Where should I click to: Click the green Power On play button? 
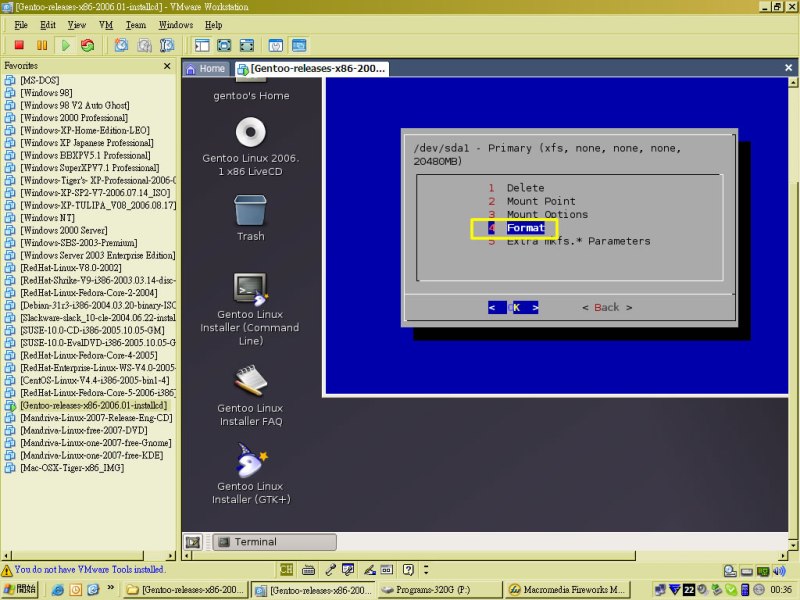[x=65, y=45]
